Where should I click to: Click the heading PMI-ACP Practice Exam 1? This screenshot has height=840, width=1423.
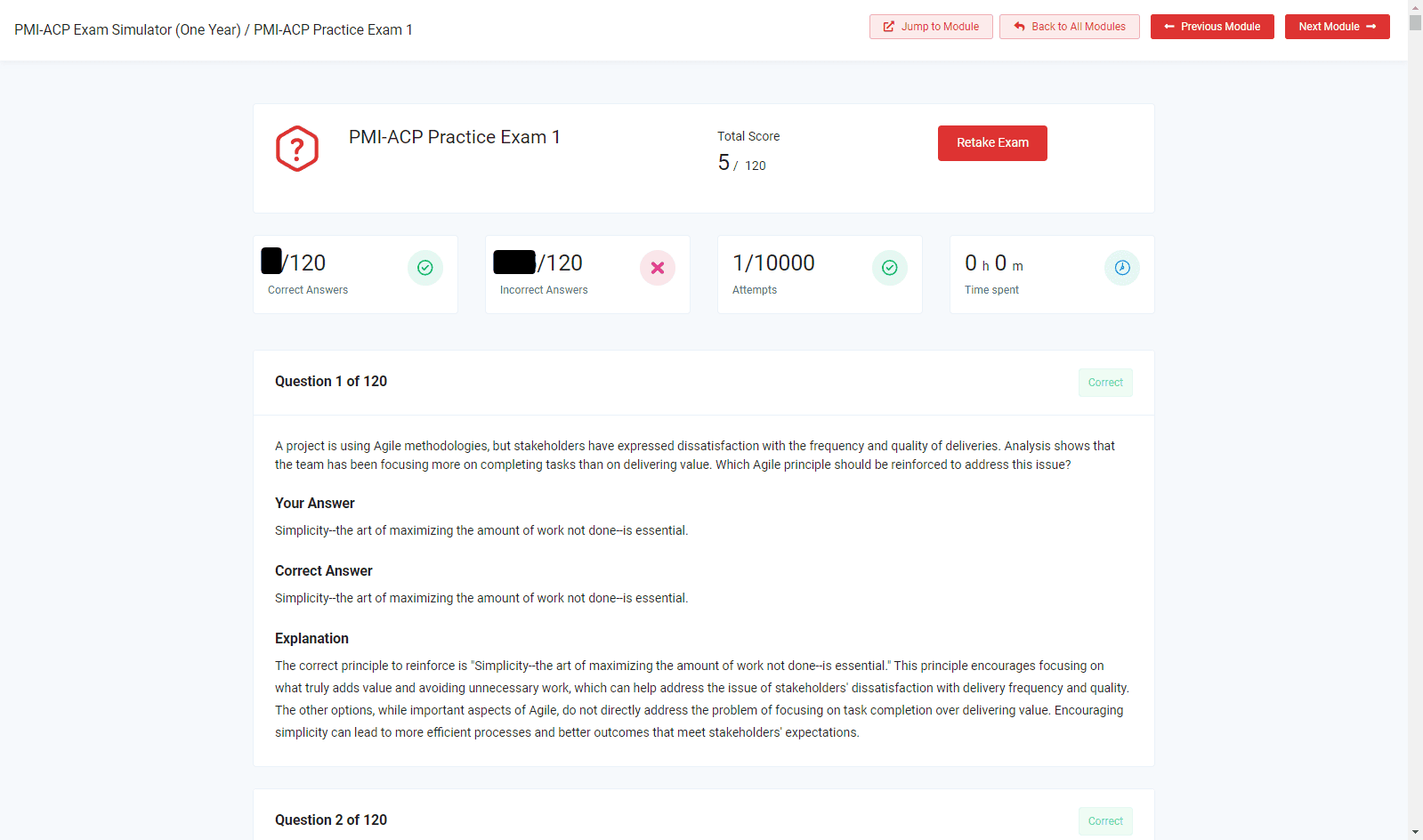tap(455, 137)
